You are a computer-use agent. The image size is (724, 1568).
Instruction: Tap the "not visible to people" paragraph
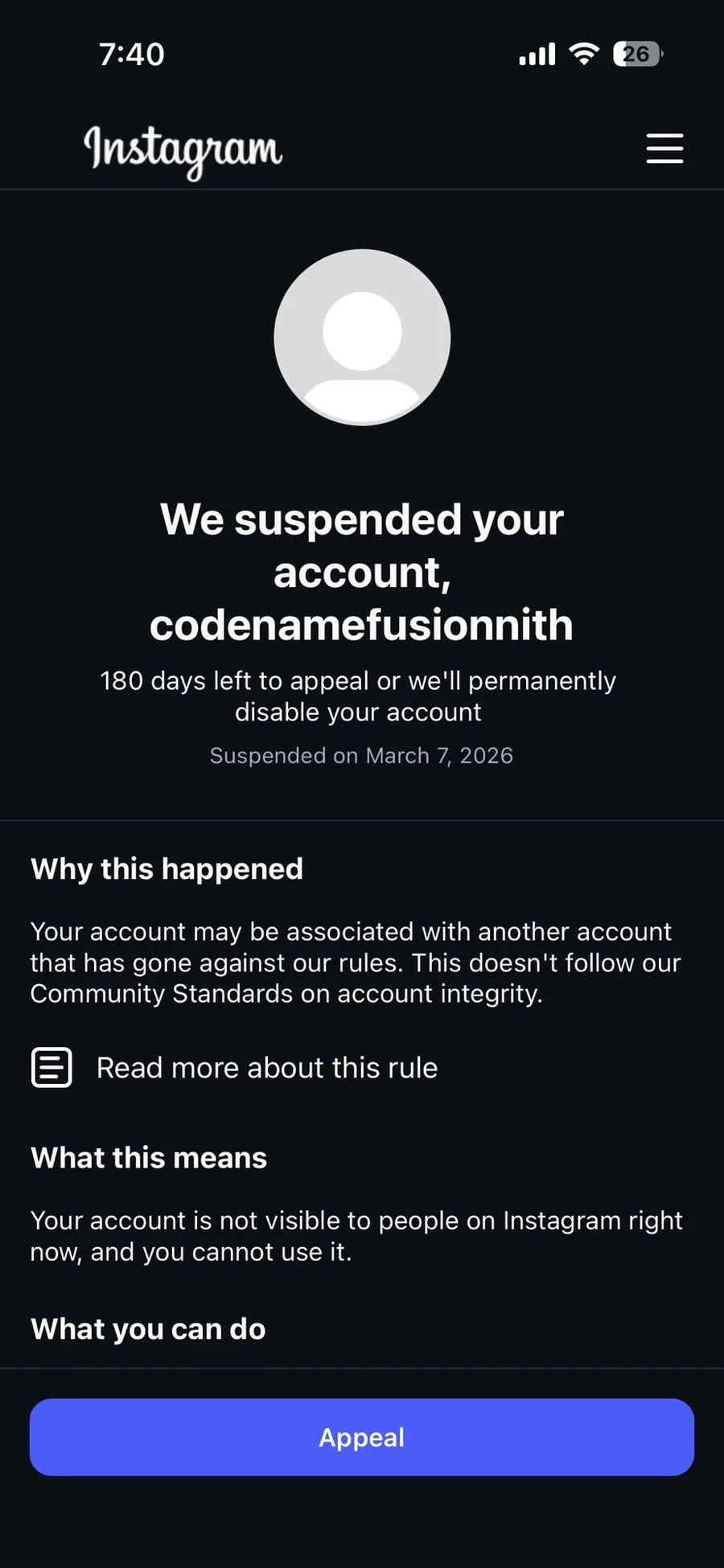[356, 1236]
